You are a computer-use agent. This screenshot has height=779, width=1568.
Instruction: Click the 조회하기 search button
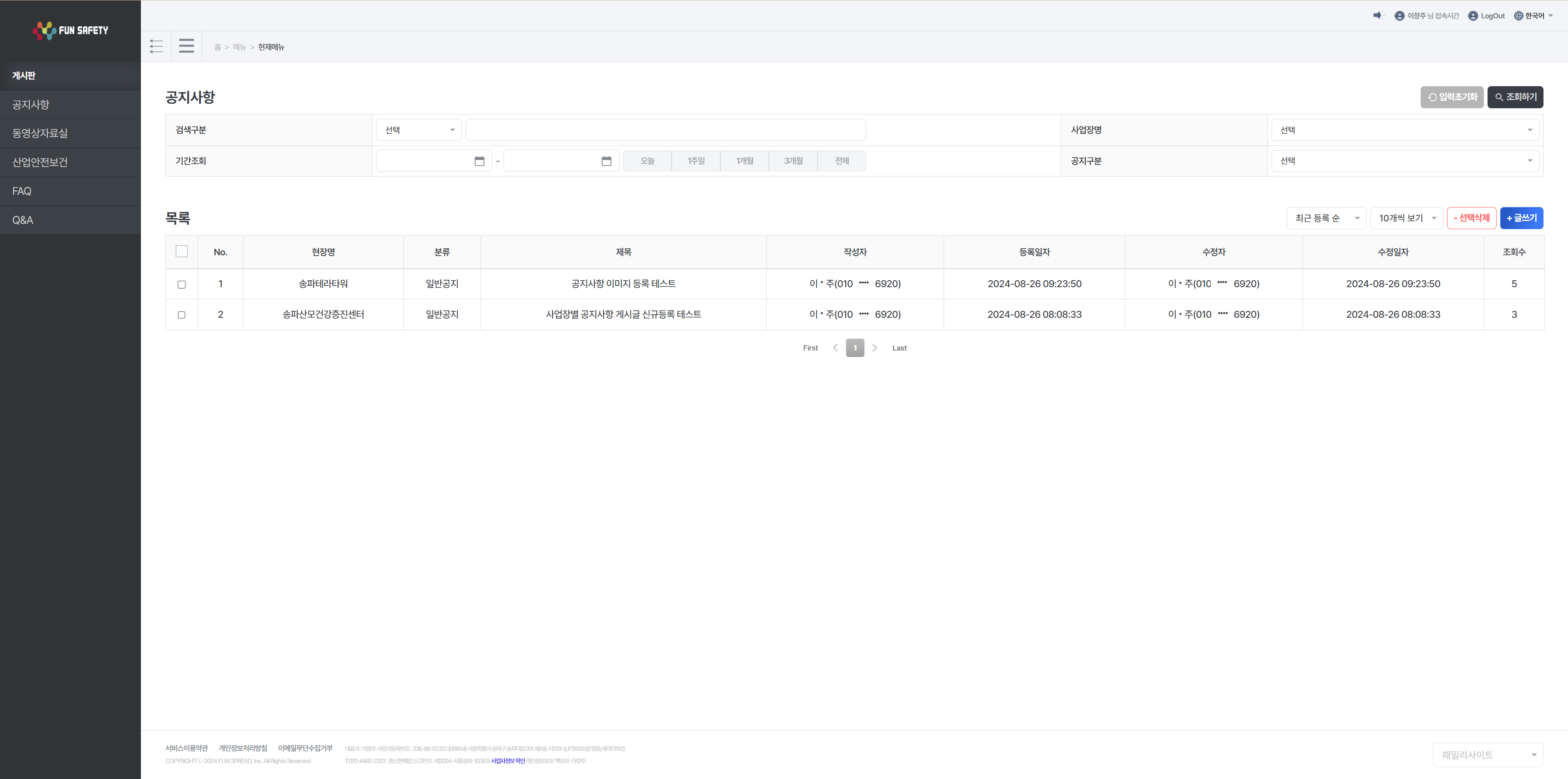[x=1515, y=97]
